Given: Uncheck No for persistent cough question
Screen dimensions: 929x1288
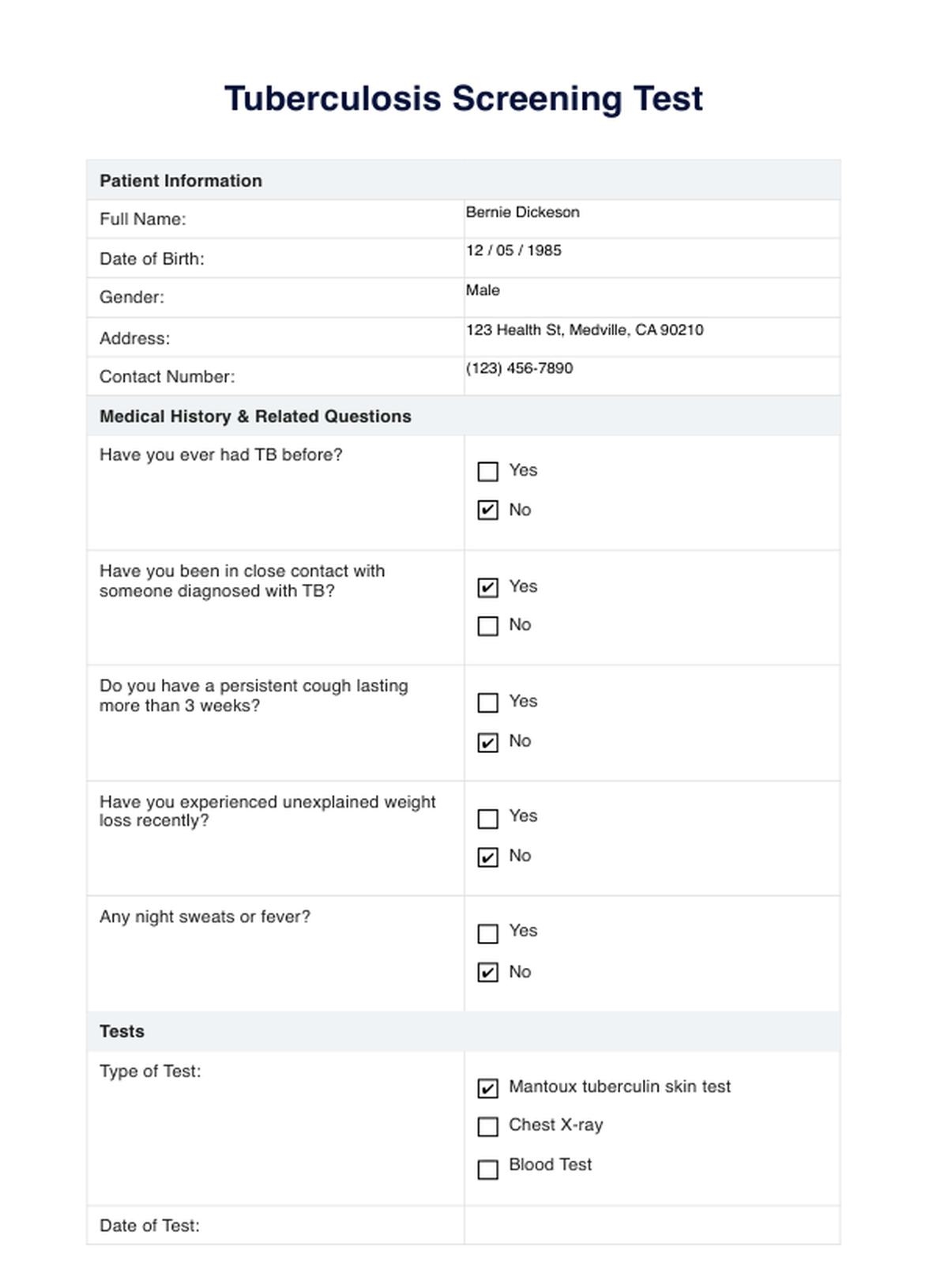Looking at the screenshot, I should tap(488, 742).
